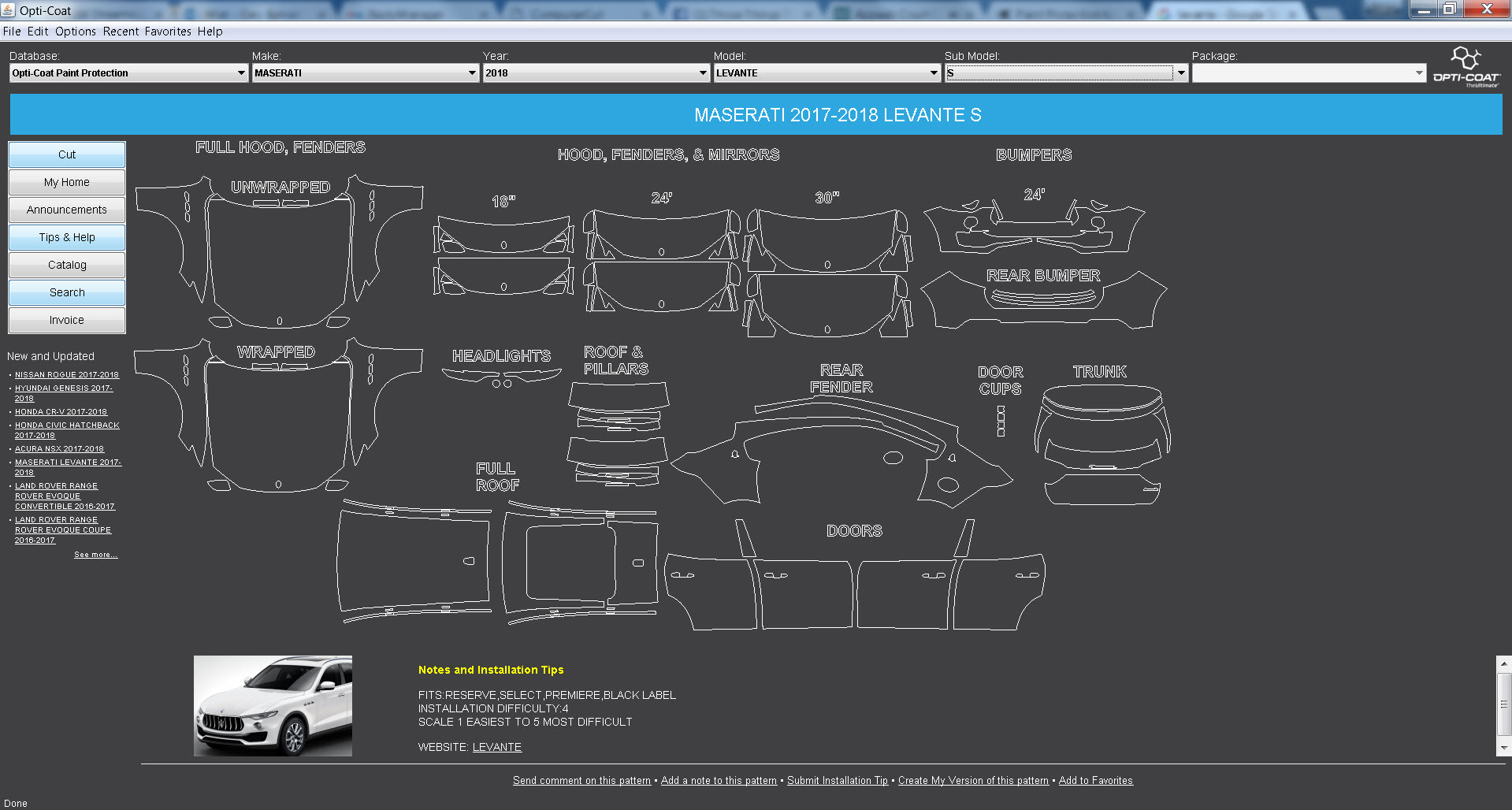Open ACURA NSX 2017-2018 link

pos(59,449)
